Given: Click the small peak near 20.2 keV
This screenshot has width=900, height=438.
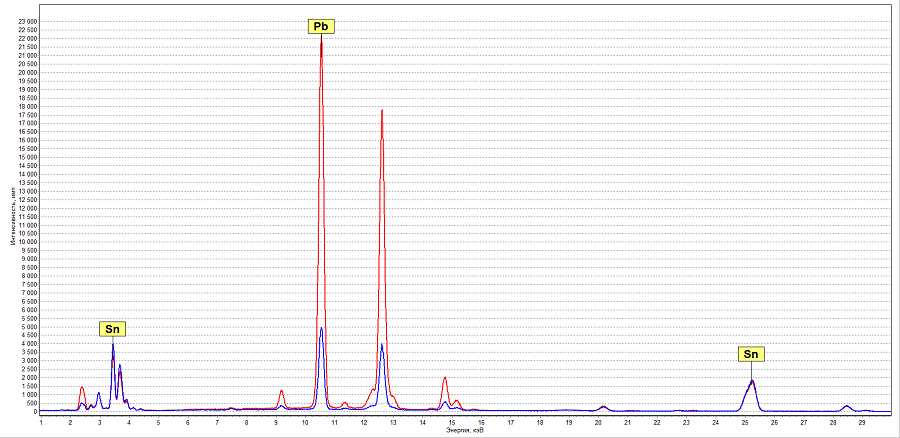Looking at the screenshot, I should 603,407.
